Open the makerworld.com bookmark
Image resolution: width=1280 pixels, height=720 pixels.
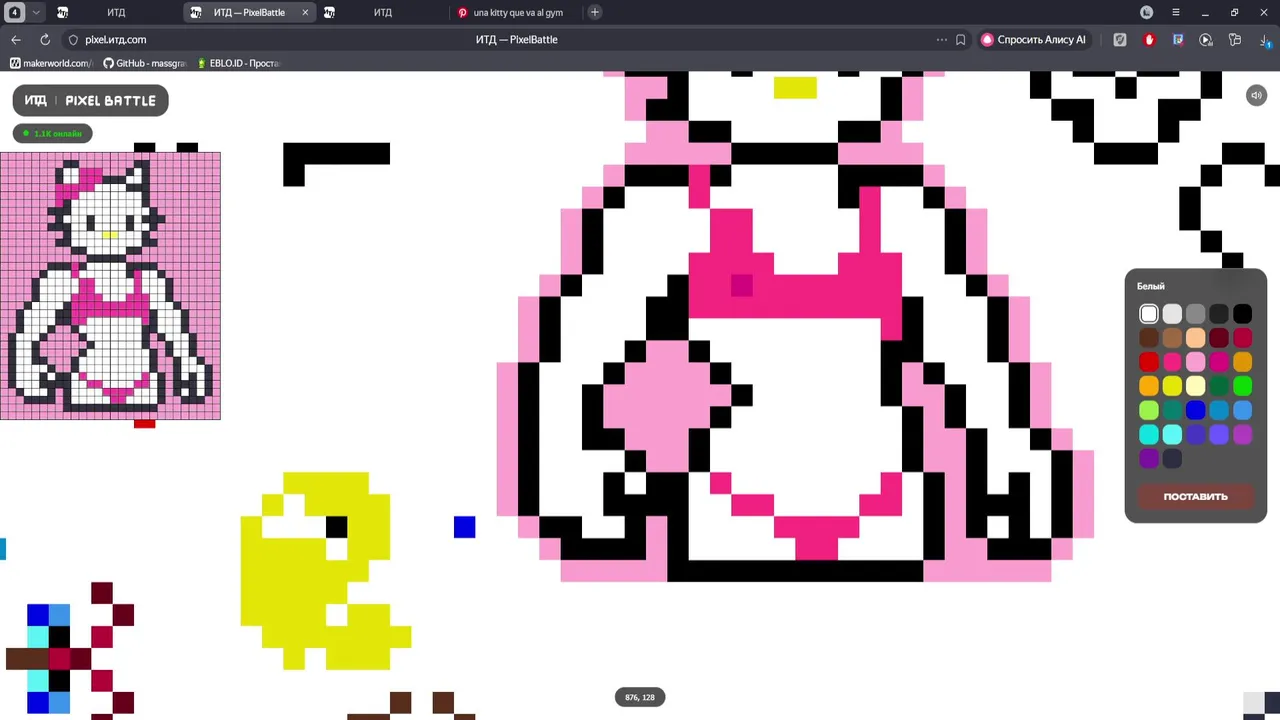pos(51,63)
